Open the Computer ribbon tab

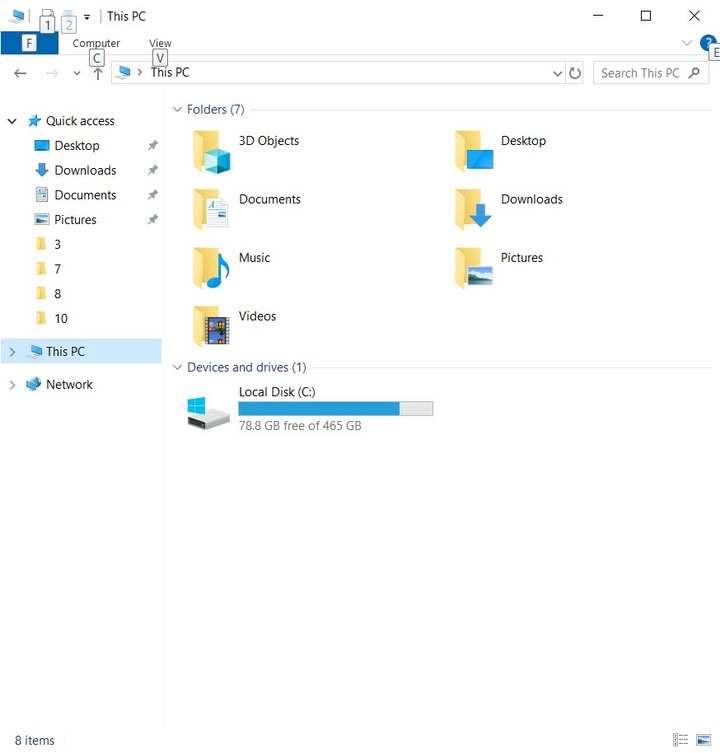click(x=96, y=43)
